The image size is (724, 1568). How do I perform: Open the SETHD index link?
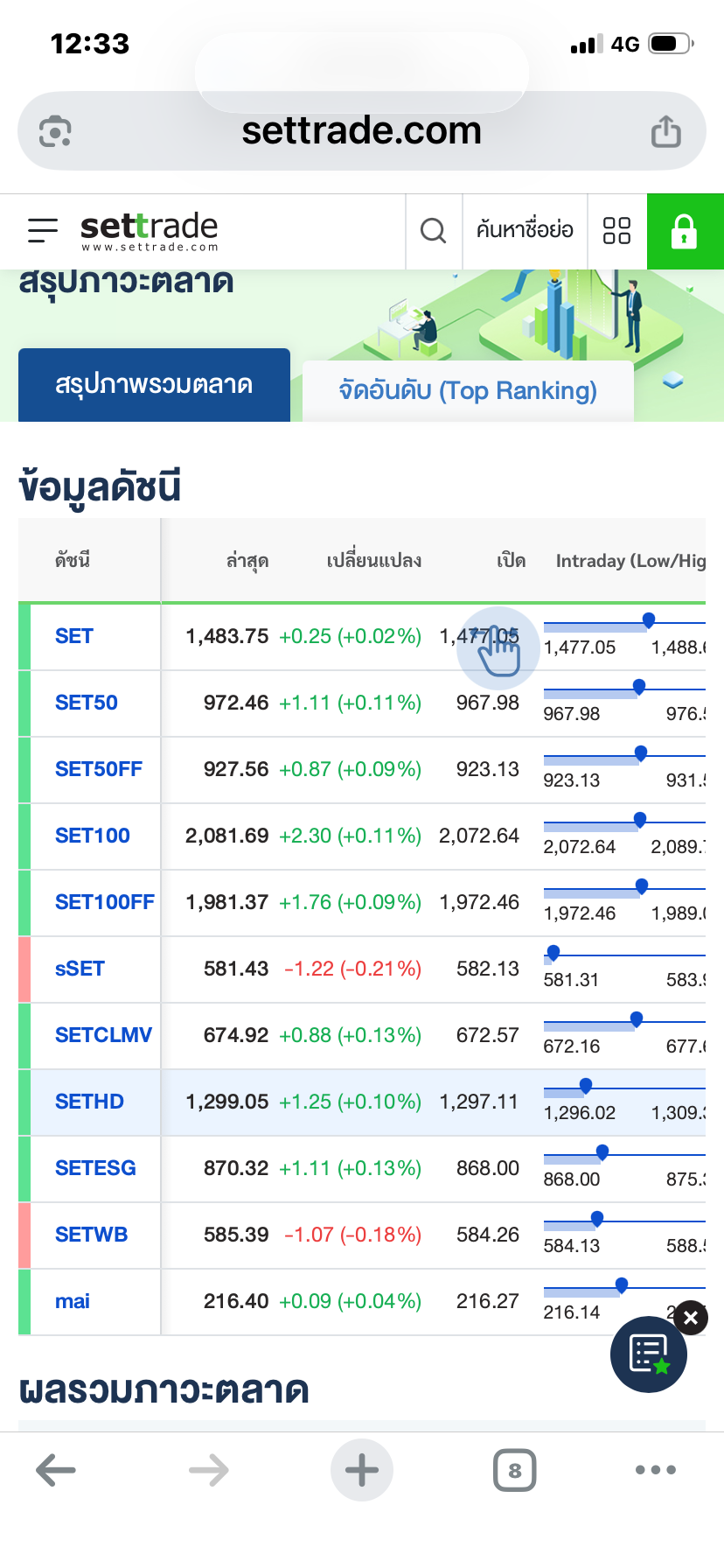coord(89,1102)
